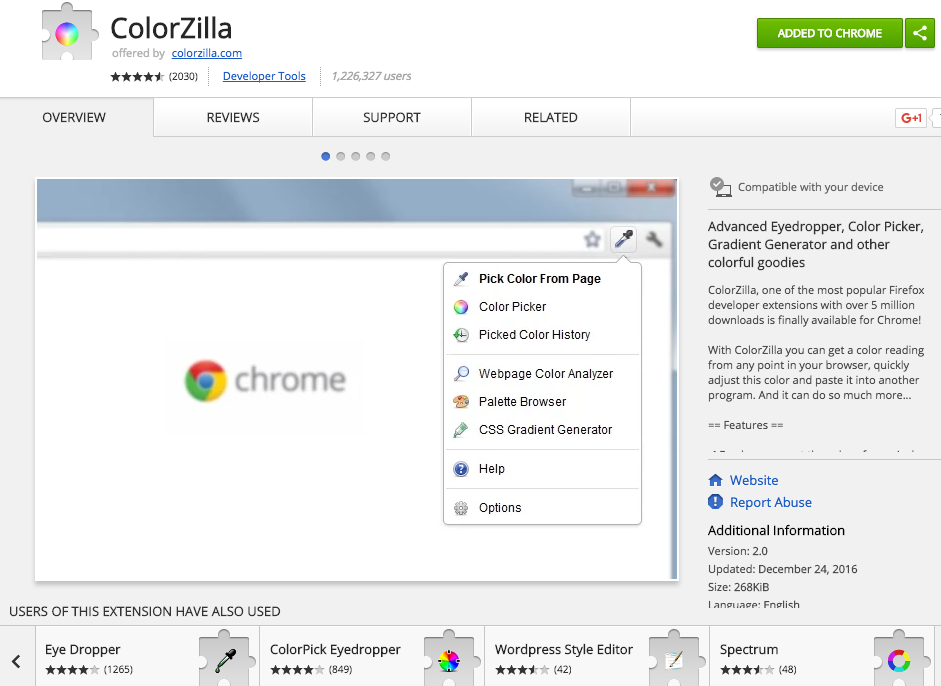Open the Wordpress Style Editor extension title
This screenshot has width=941, height=686.
[564, 649]
